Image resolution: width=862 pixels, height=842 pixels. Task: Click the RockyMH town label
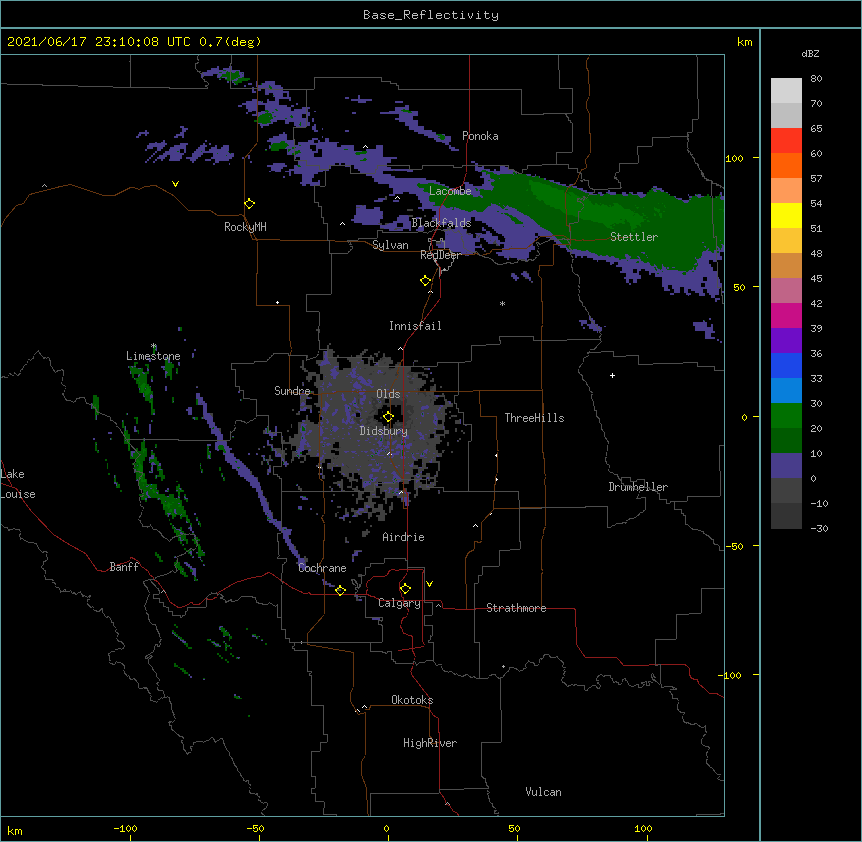coord(245,227)
